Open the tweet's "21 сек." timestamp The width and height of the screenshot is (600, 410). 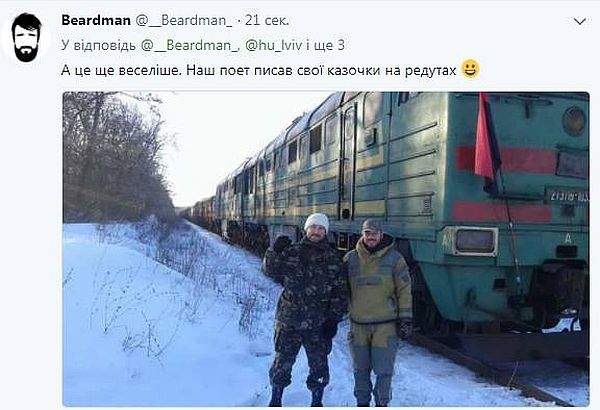267,20
